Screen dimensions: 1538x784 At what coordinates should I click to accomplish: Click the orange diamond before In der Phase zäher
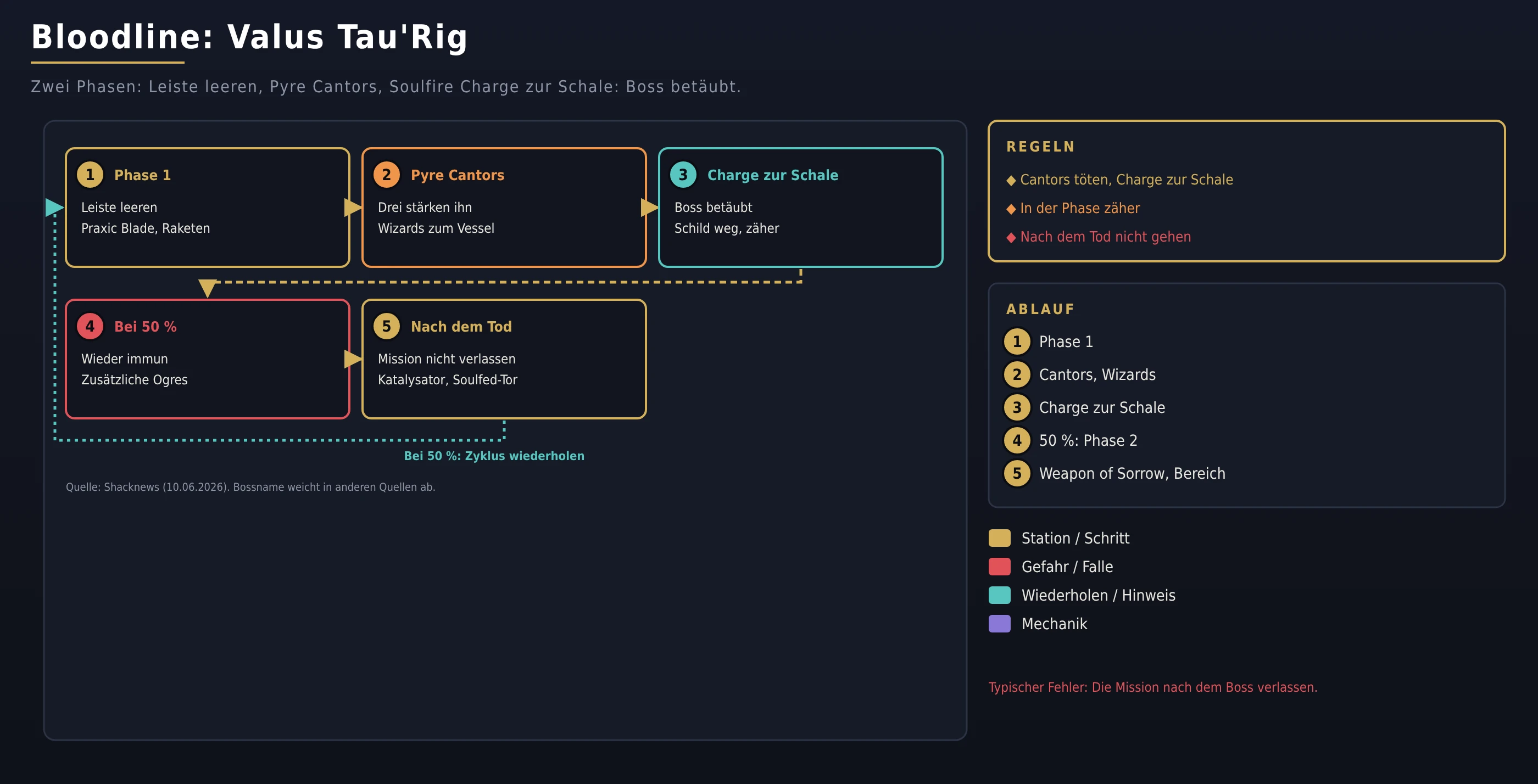1011,209
